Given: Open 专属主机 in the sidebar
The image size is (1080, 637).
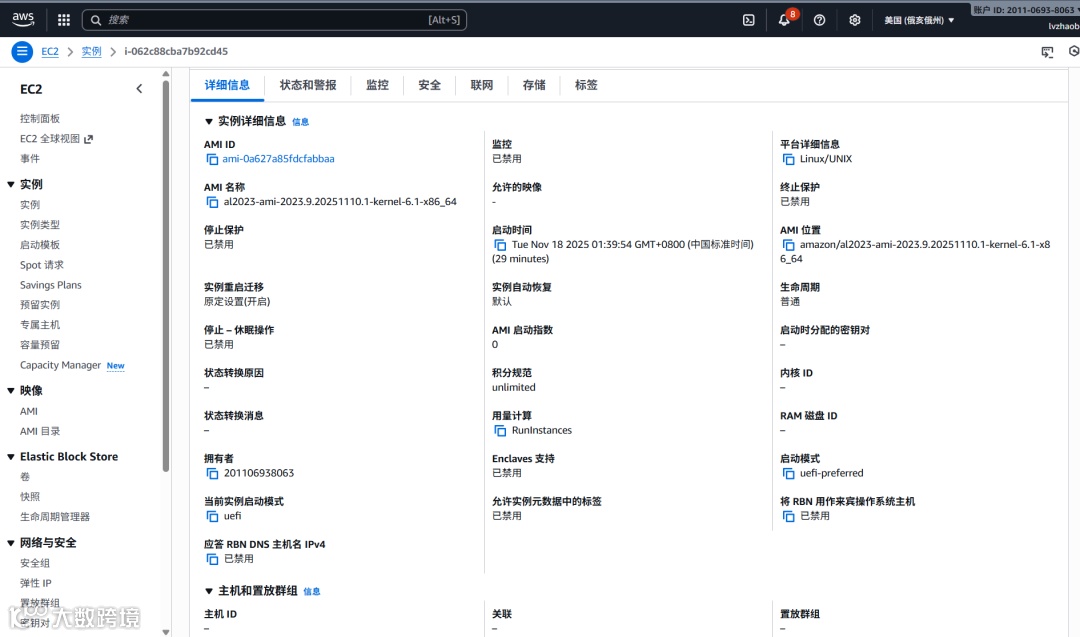Looking at the screenshot, I should 40,324.
